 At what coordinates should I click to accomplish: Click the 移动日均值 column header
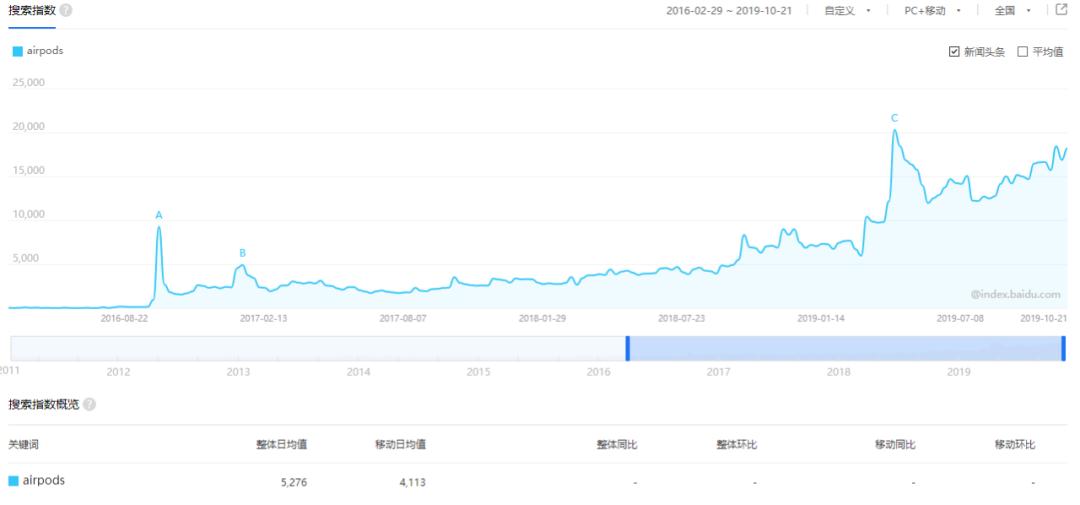(400, 445)
